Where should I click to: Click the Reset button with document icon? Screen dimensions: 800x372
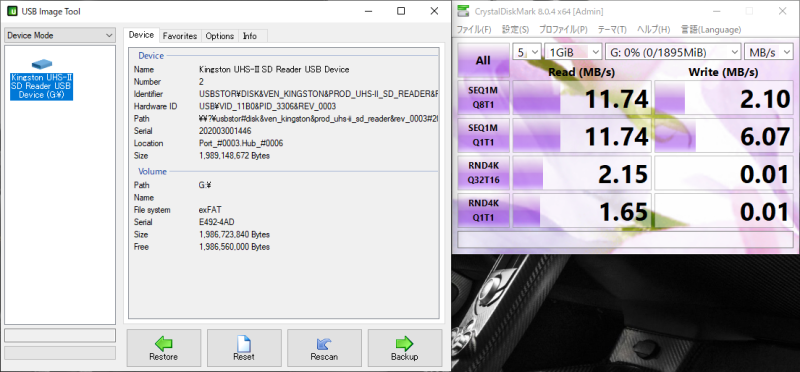(x=244, y=348)
